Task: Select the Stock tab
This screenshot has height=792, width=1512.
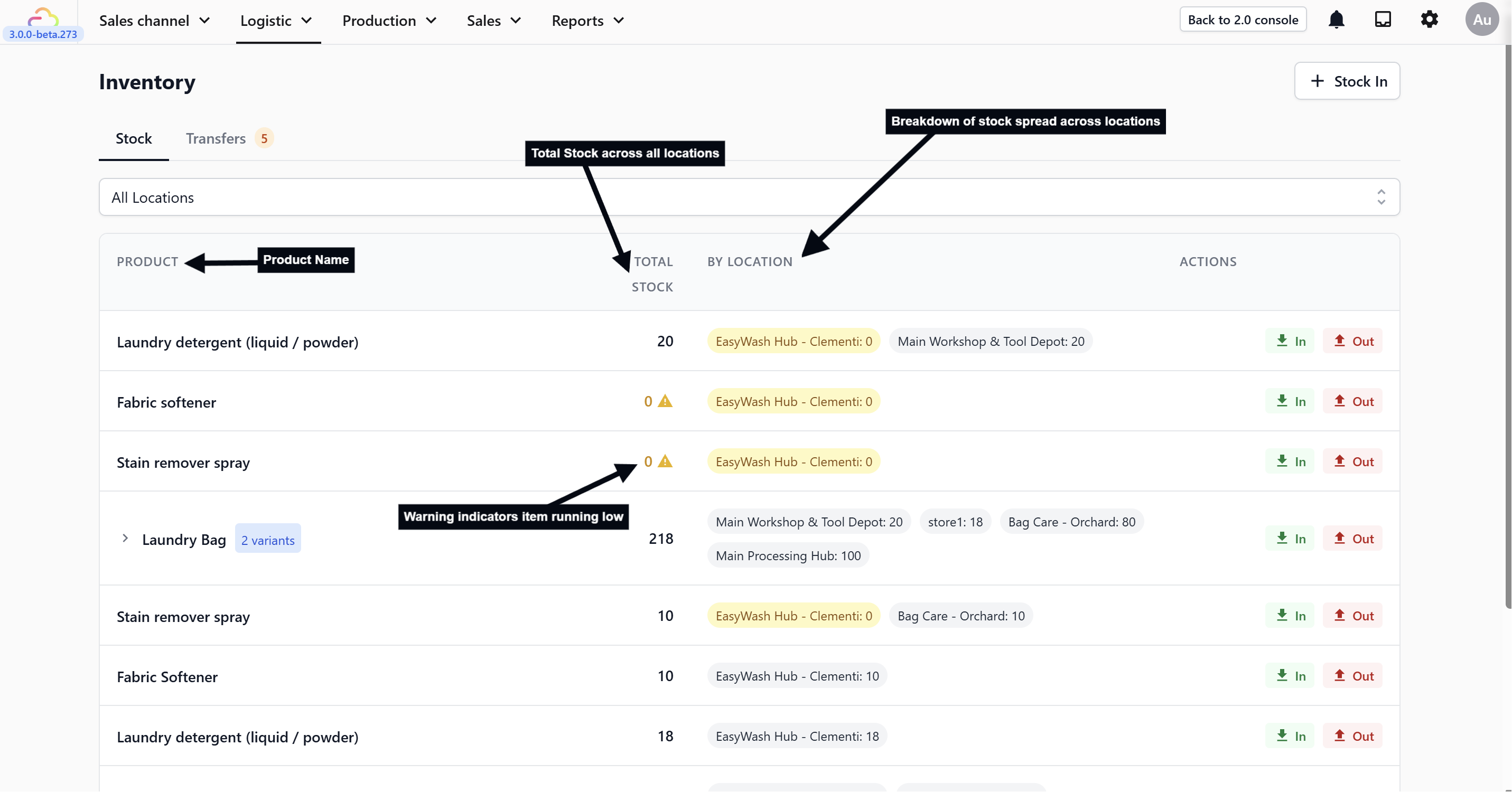Action: click(133, 138)
